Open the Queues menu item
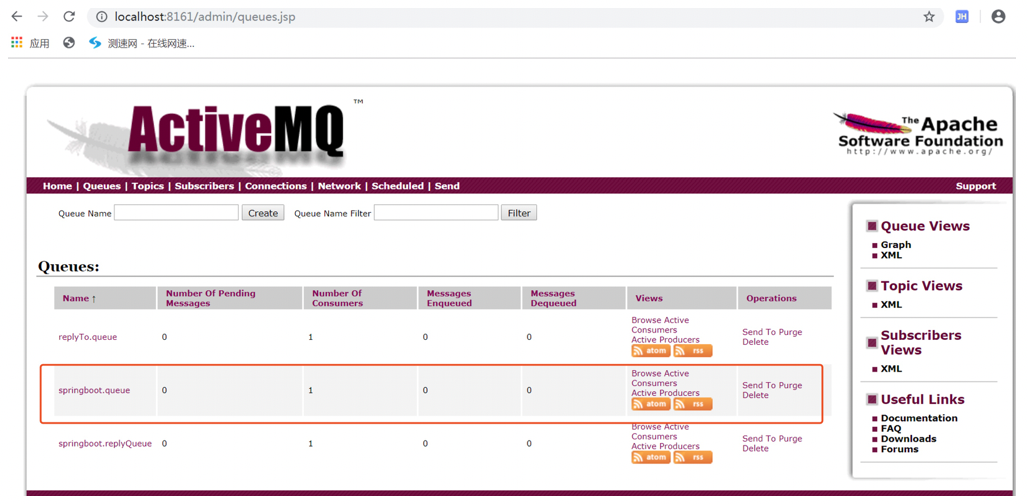Screen dimensions: 1028x504 [x=102, y=186]
